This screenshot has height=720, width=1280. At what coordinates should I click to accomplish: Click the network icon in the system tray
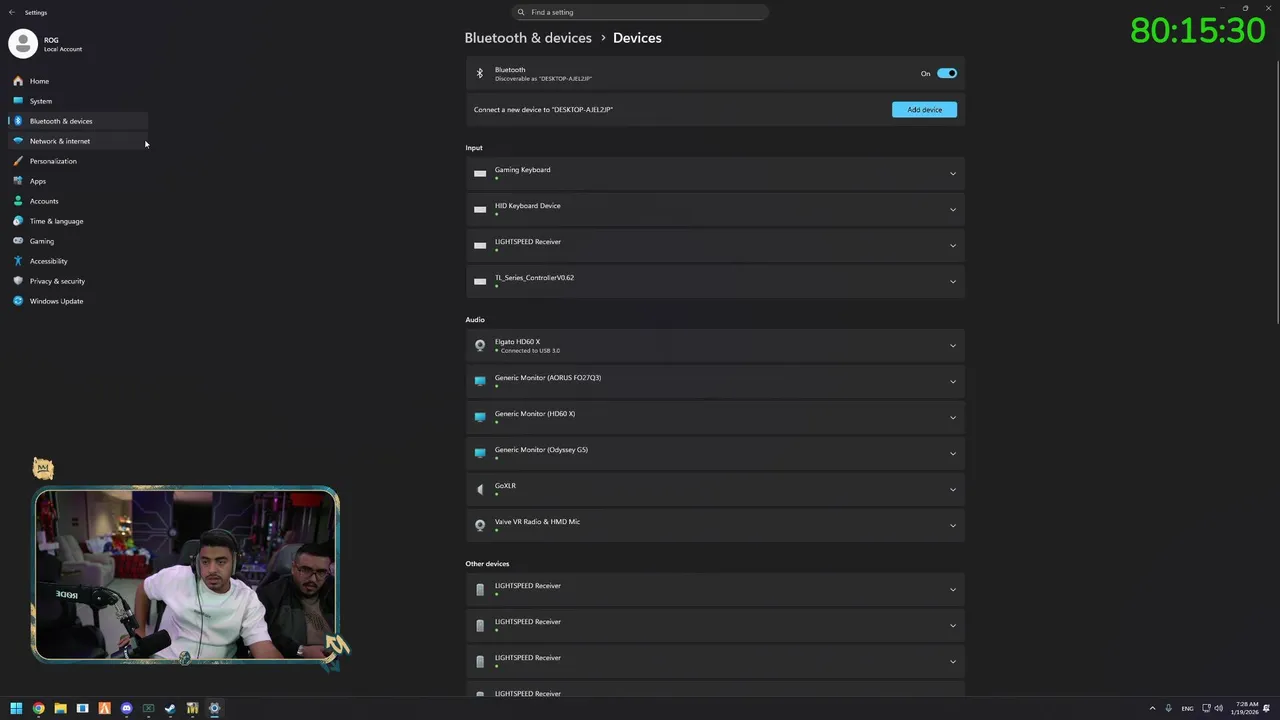(1206, 708)
